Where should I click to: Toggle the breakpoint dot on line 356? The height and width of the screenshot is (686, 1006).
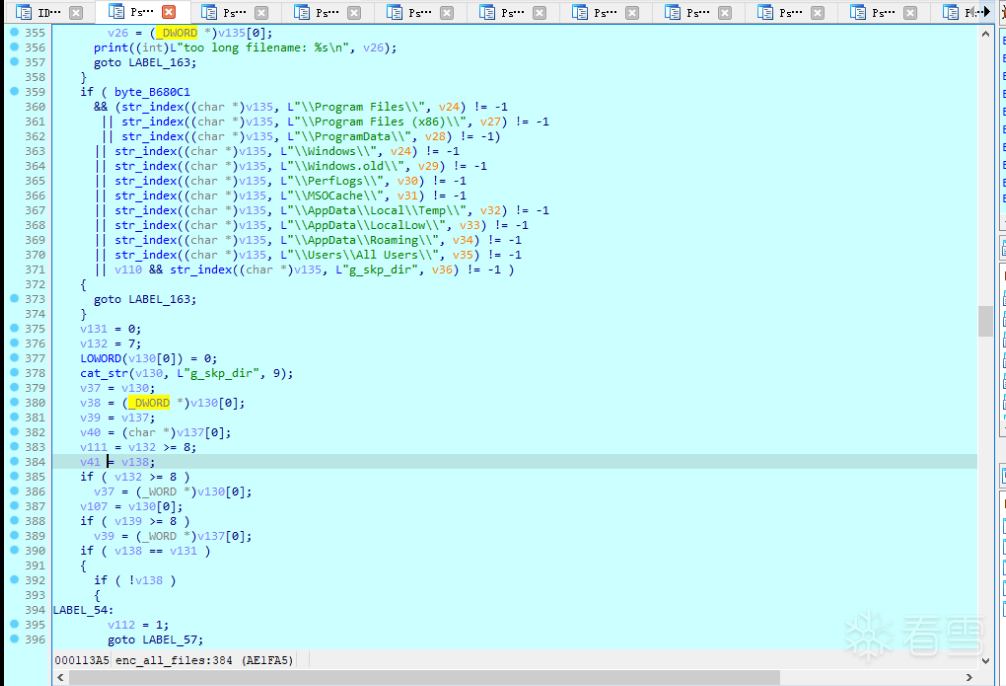[14, 47]
